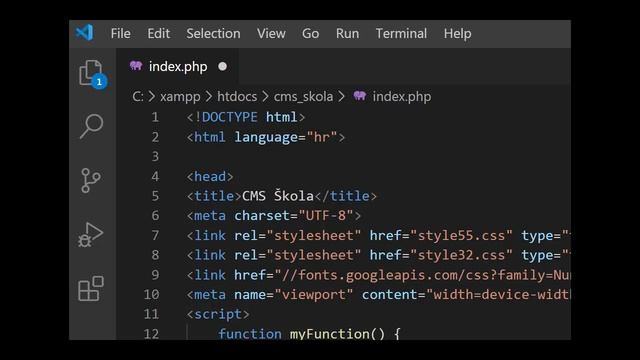
Task: Click line number 8 in gutter
Action: [155, 255]
